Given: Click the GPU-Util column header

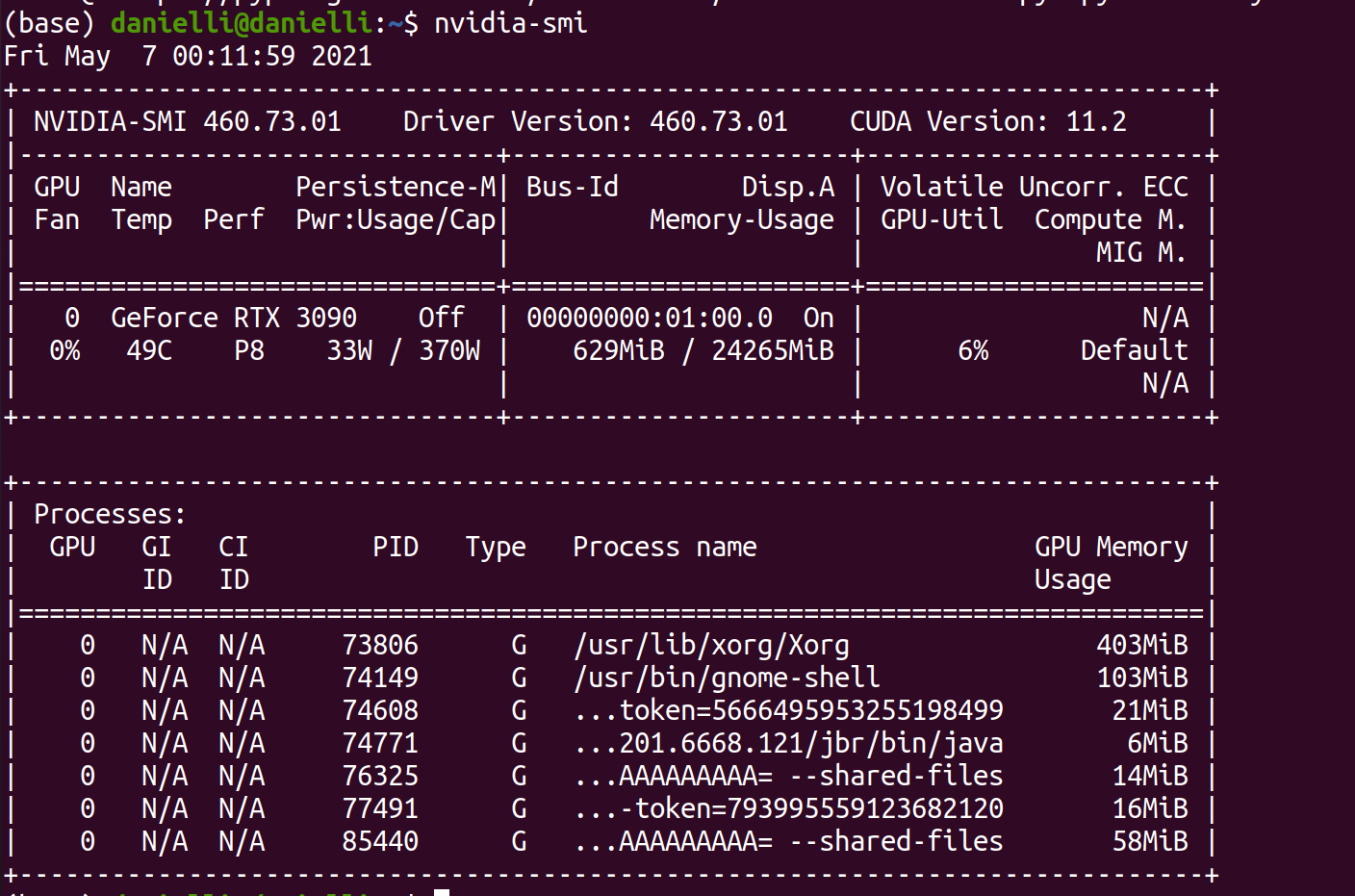Looking at the screenshot, I should [942, 219].
